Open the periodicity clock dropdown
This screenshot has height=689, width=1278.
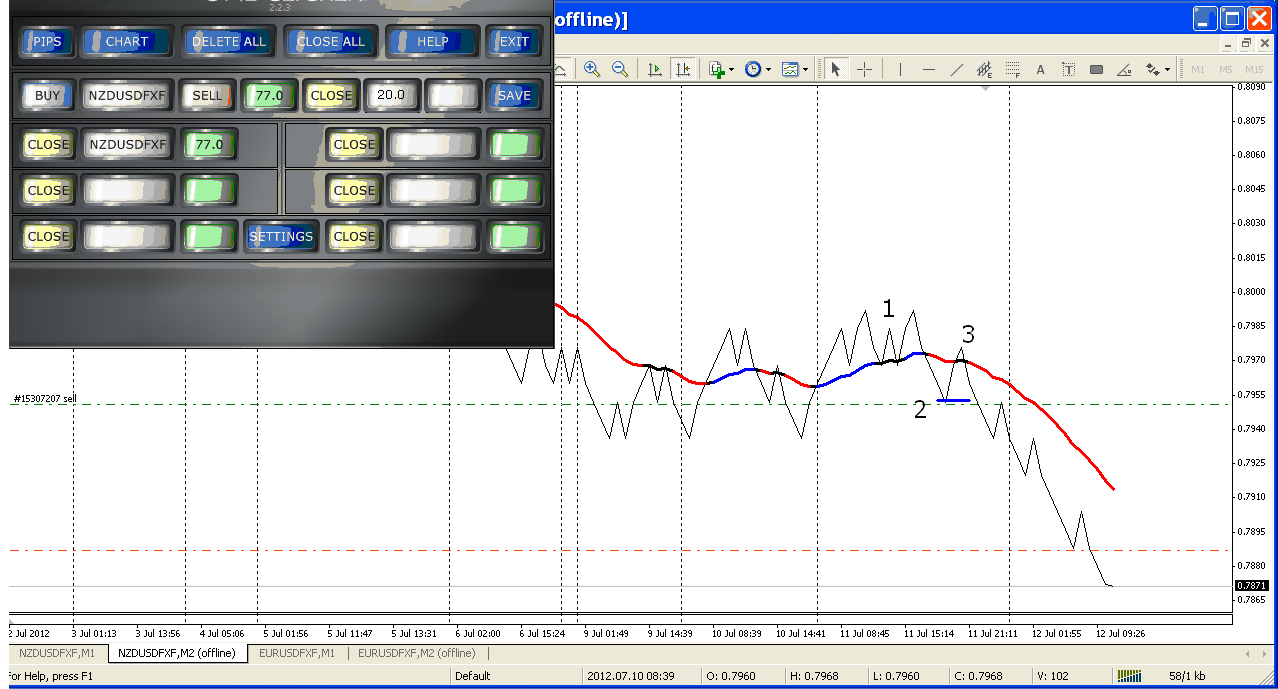pos(756,69)
